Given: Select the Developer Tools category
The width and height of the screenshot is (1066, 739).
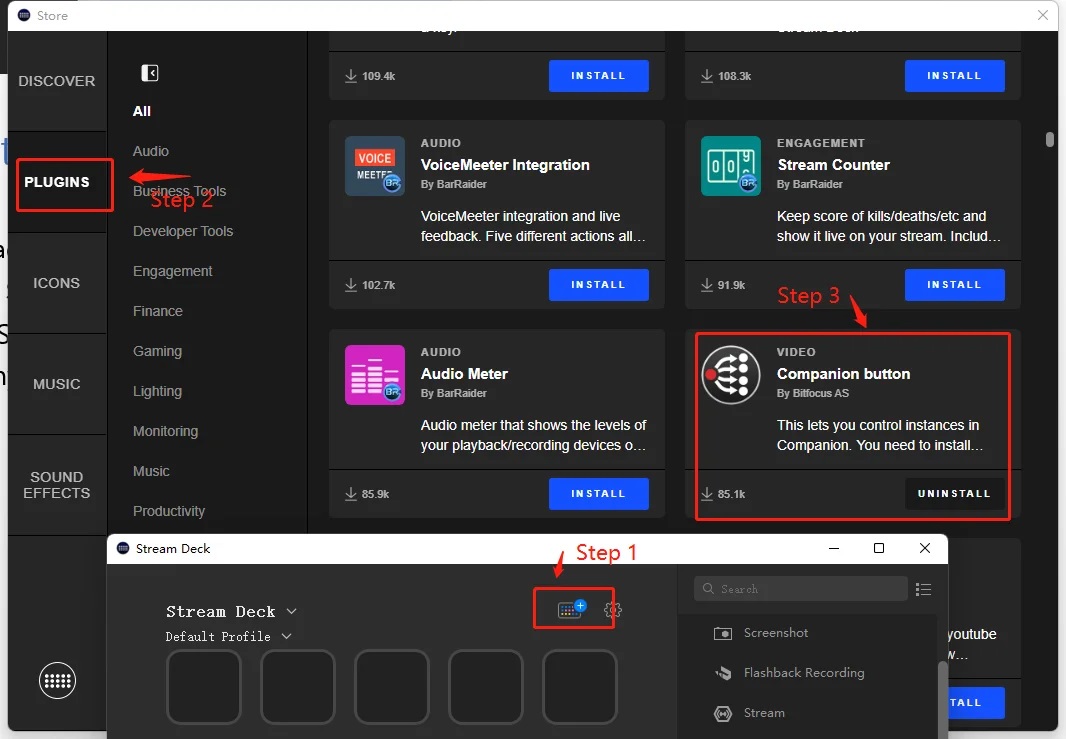Looking at the screenshot, I should 183,231.
